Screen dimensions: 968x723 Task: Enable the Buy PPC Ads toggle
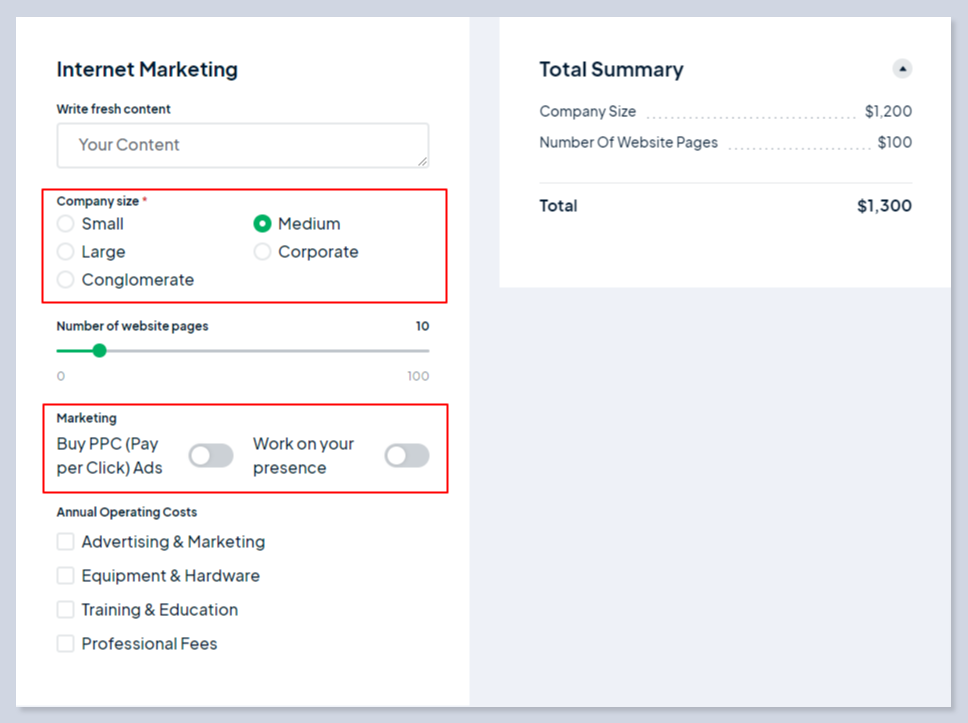click(211, 456)
